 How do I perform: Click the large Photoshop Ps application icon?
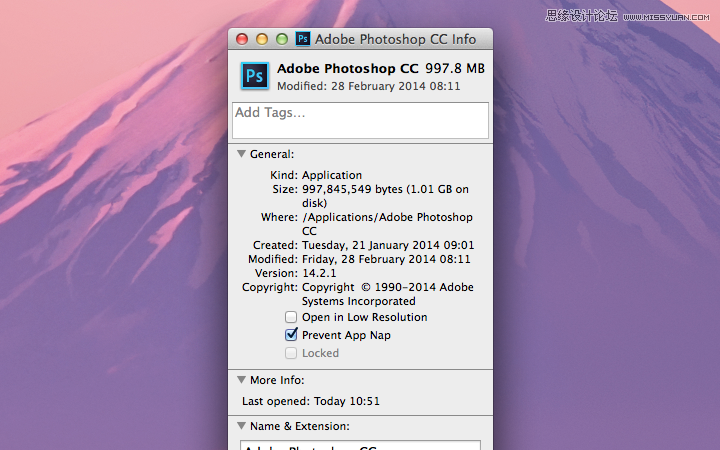[255, 75]
